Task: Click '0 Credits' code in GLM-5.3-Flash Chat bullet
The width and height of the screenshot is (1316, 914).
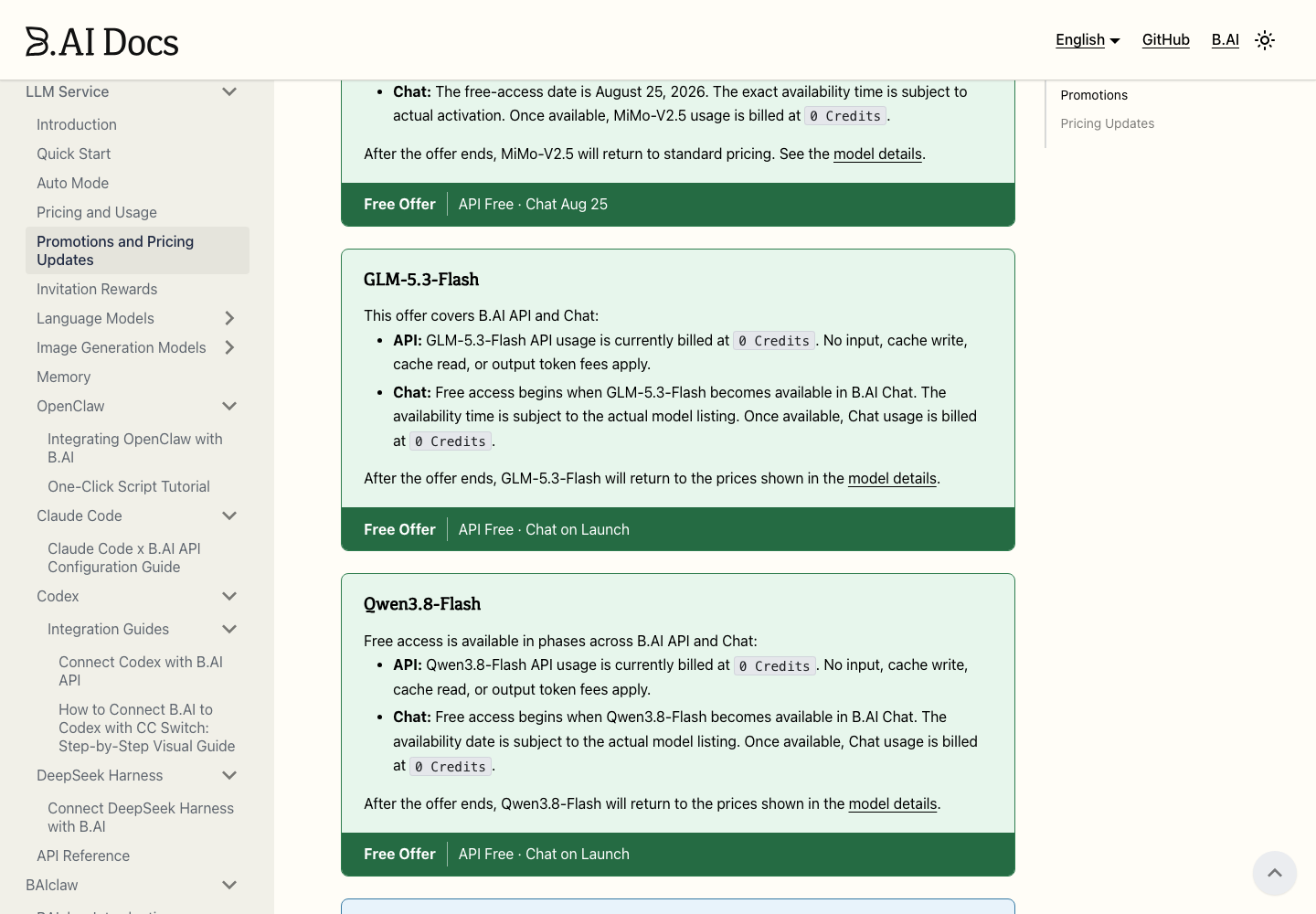Action: pos(451,441)
